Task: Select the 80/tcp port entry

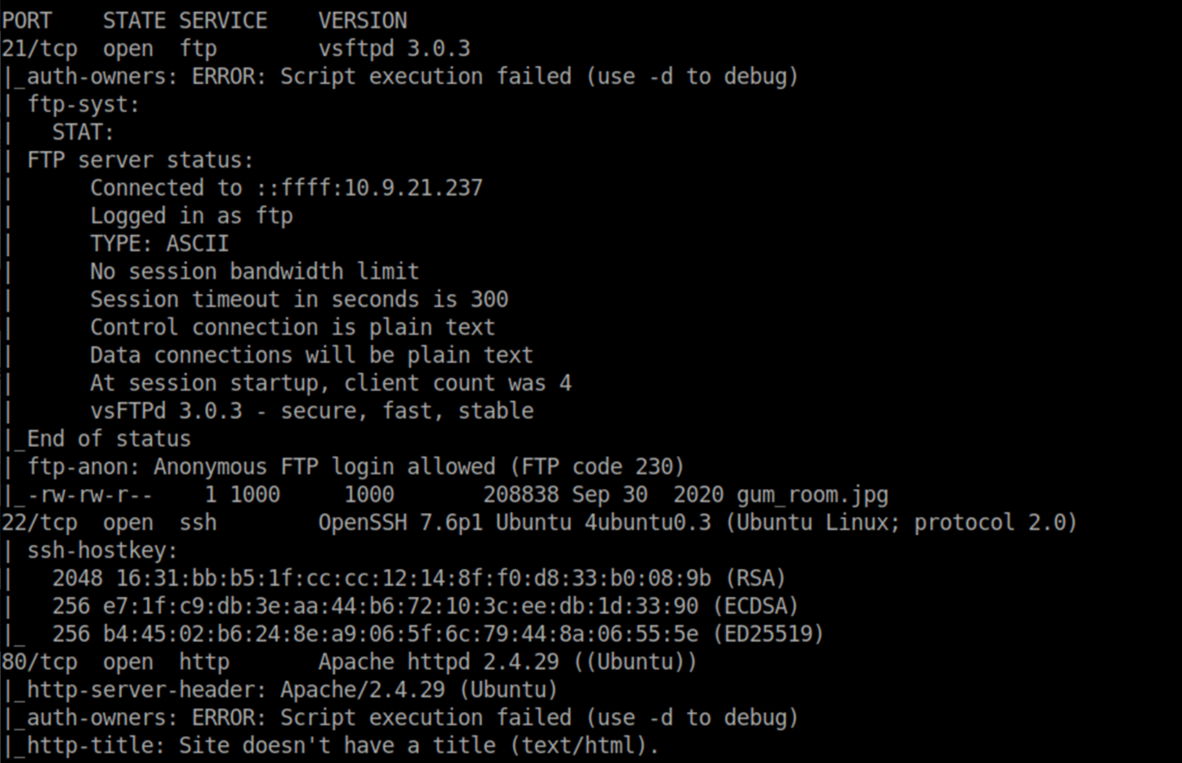Action: tap(39, 663)
